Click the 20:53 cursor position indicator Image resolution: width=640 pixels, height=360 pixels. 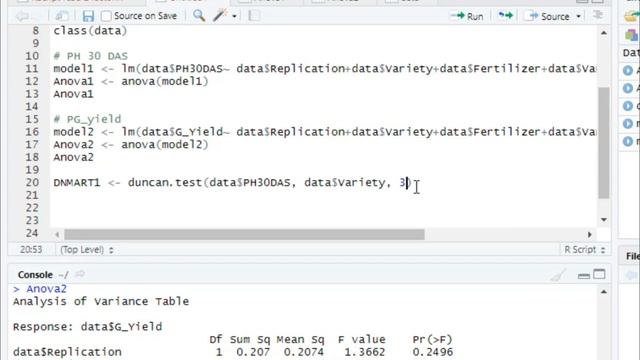click(31, 249)
